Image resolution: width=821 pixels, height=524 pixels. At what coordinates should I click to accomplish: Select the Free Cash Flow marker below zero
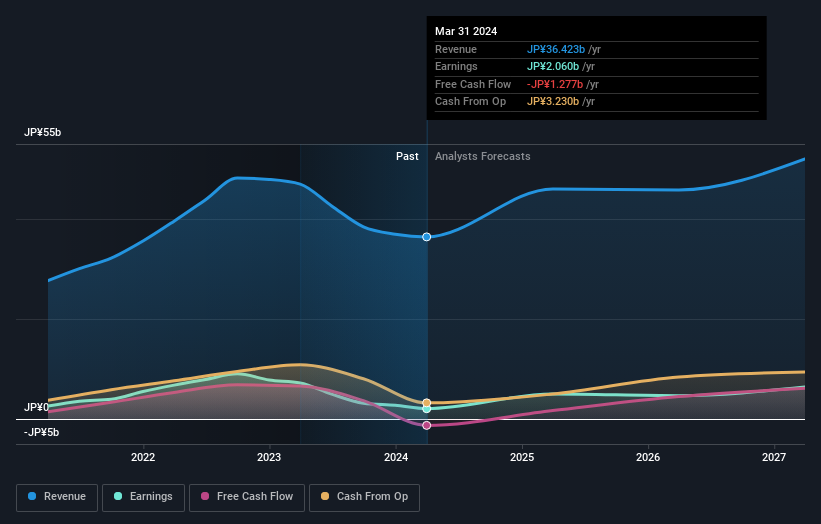click(x=427, y=426)
